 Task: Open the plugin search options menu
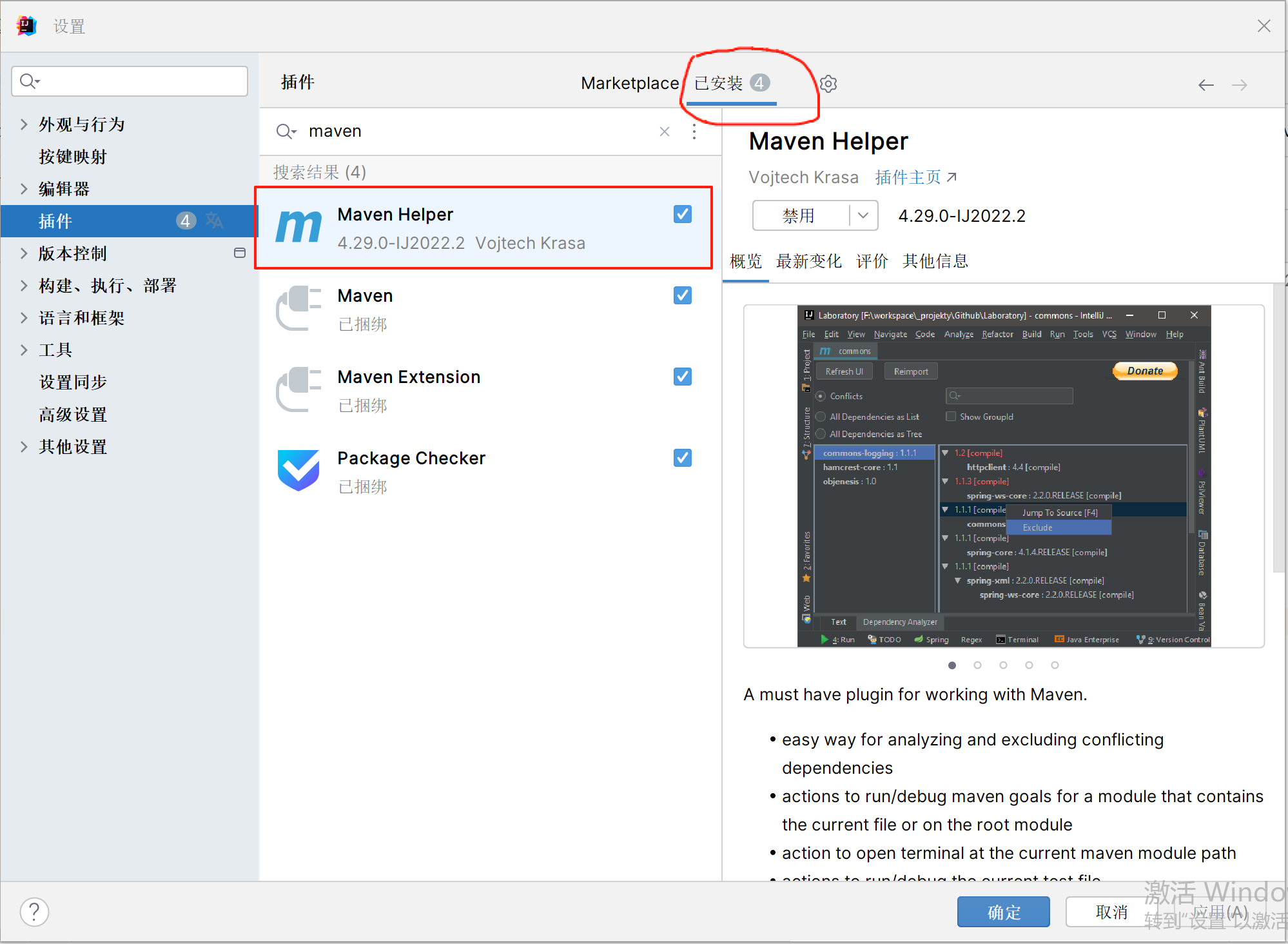click(x=694, y=132)
